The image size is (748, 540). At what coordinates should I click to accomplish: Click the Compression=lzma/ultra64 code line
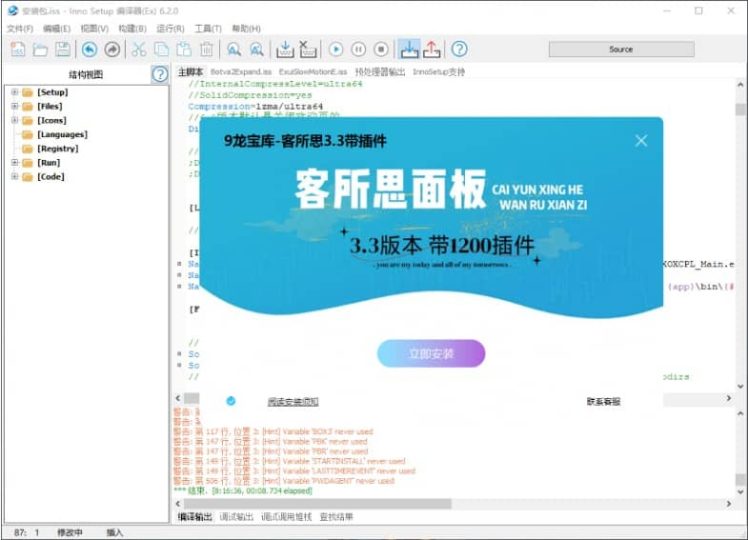(x=256, y=106)
